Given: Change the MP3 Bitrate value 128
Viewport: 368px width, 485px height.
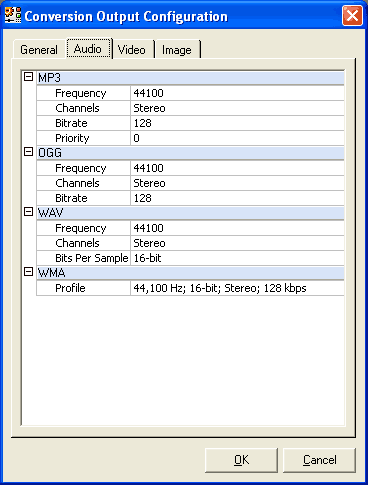Looking at the screenshot, I should tap(237, 123).
